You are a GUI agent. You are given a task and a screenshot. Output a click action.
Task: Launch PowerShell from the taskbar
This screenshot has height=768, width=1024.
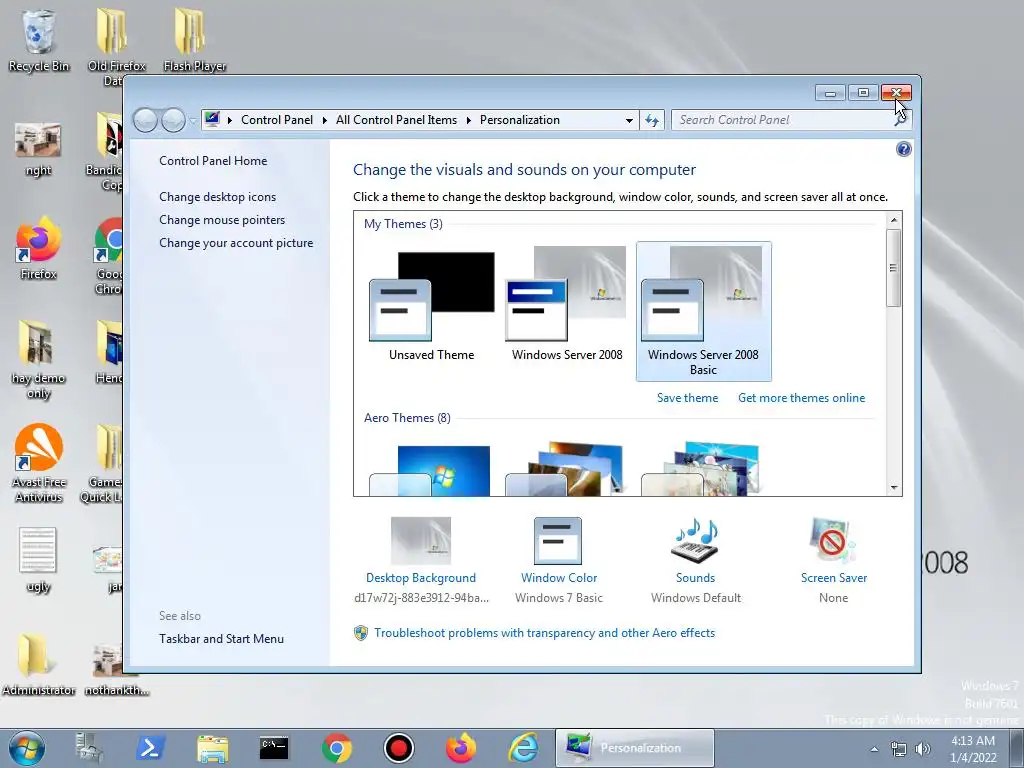[150, 748]
